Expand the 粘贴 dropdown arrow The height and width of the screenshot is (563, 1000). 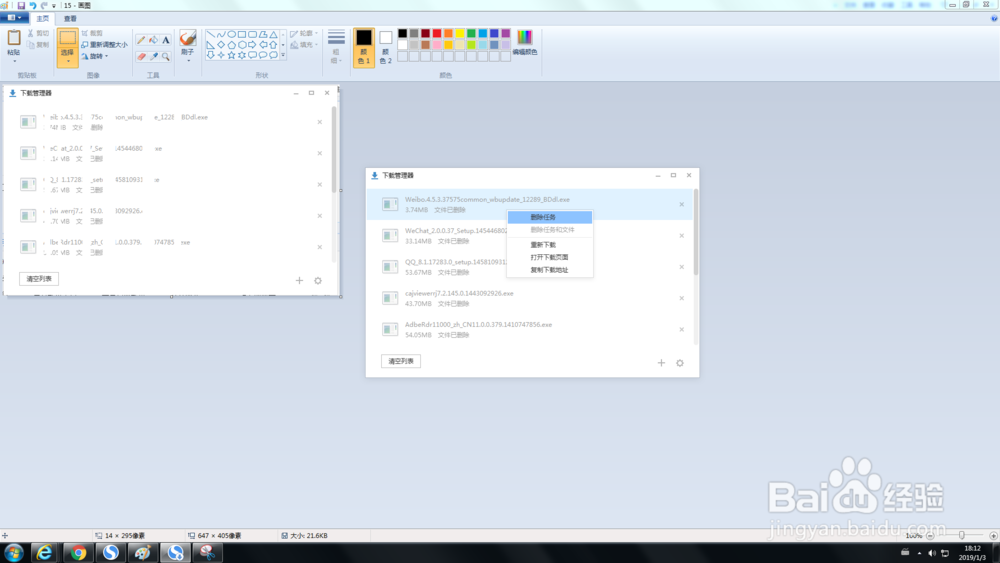pos(13,61)
